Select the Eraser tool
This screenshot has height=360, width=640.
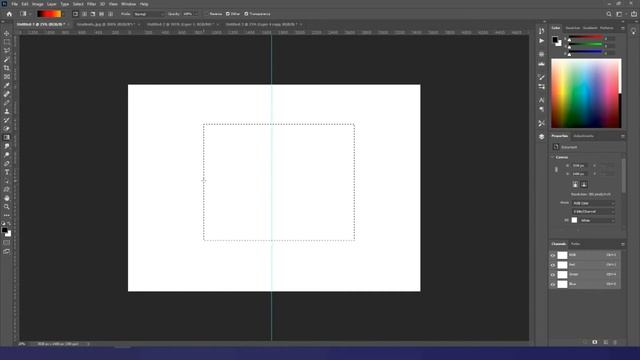(x=7, y=129)
